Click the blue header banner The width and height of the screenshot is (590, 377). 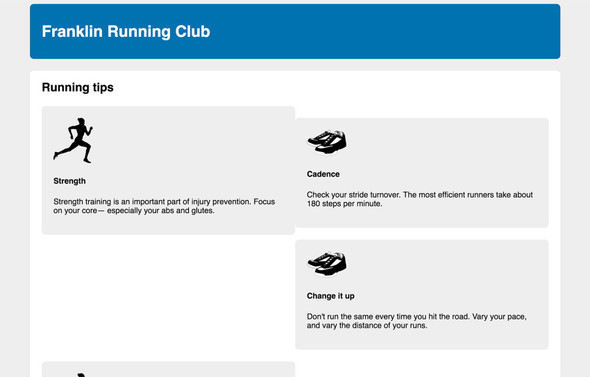[x=295, y=31]
